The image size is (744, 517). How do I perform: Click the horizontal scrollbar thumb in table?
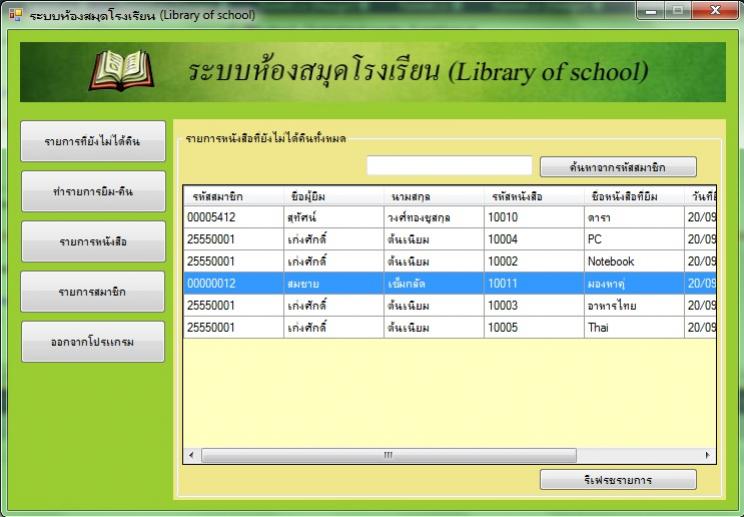(389, 455)
